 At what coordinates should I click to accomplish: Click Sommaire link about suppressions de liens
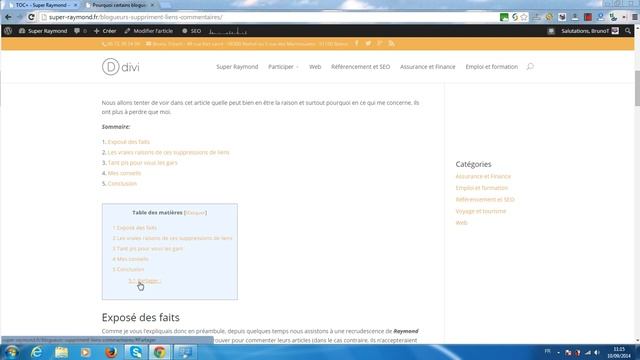[x=168, y=152]
